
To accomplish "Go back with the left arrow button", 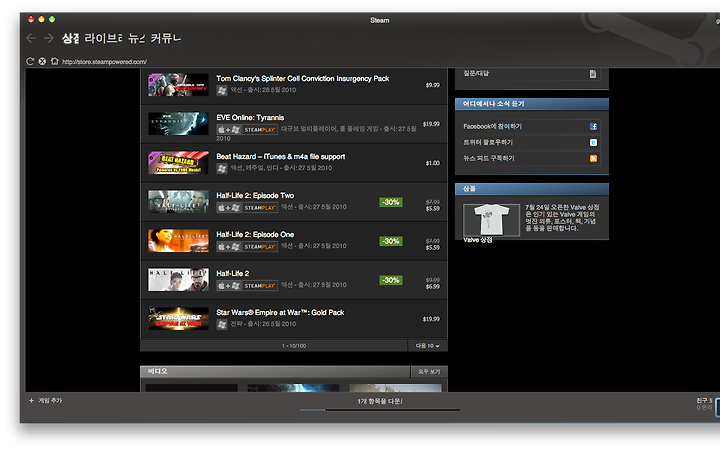I will [x=31, y=38].
